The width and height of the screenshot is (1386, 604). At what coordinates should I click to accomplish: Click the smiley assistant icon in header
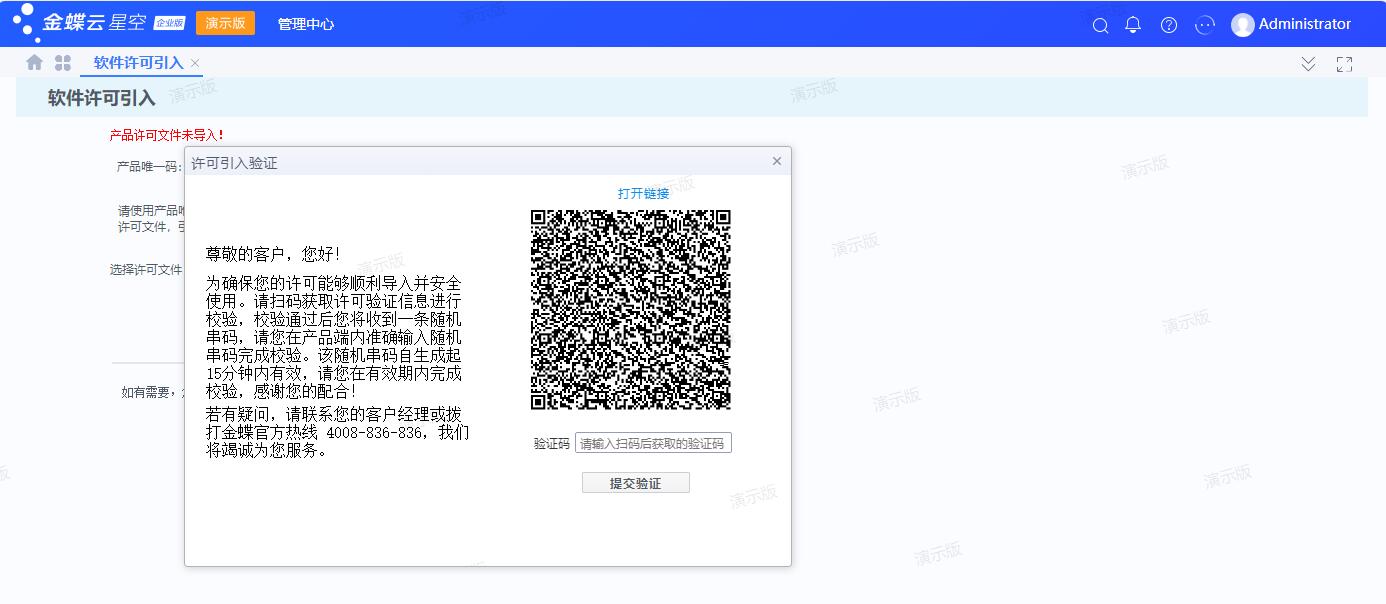pyautogui.click(x=1205, y=25)
